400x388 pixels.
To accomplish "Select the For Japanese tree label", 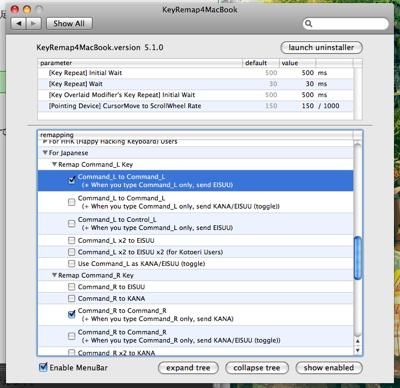I will click(x=69, y=153).
